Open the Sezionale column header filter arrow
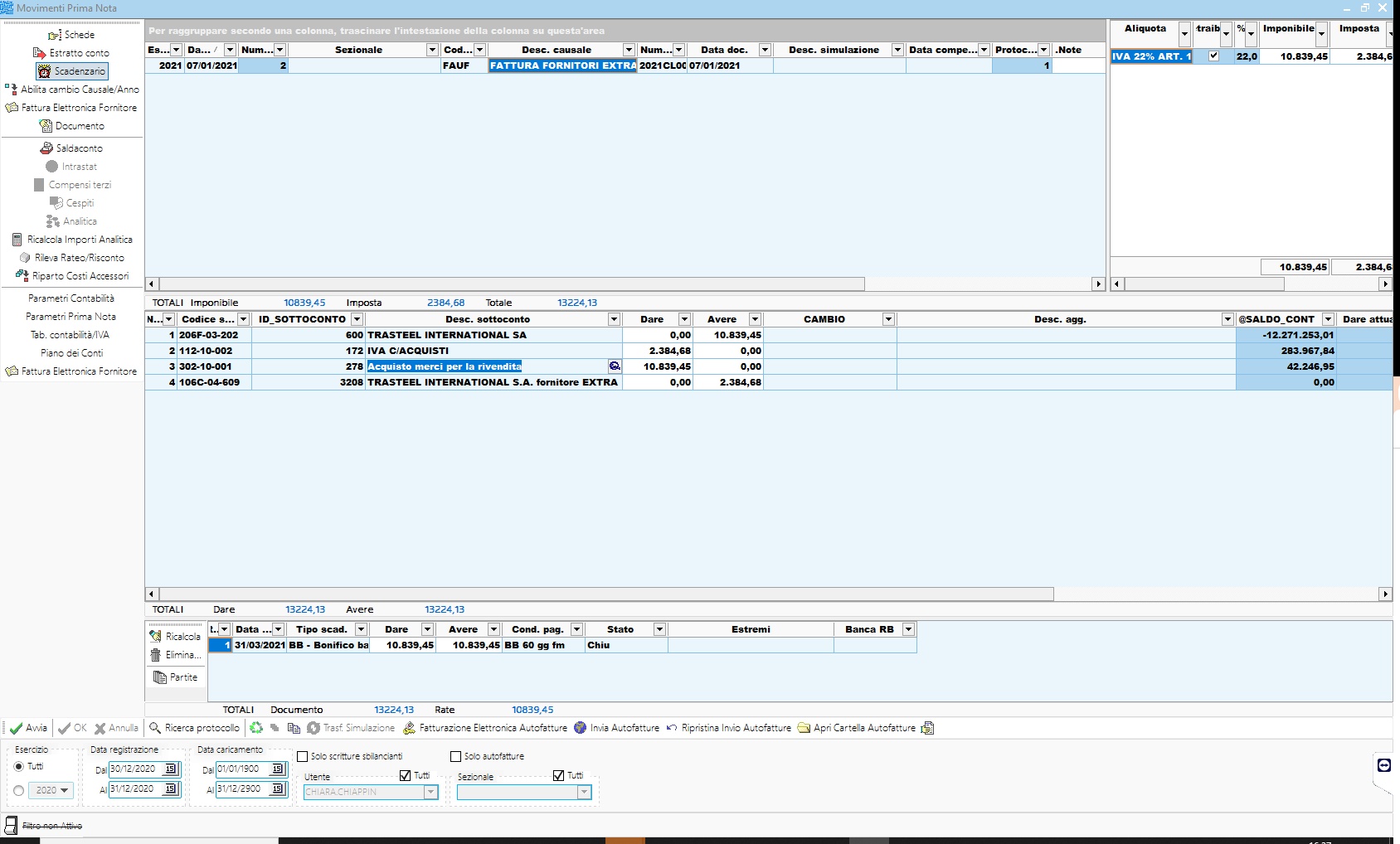The width and height of the screenshot is (1400, 844). (432, 50)
